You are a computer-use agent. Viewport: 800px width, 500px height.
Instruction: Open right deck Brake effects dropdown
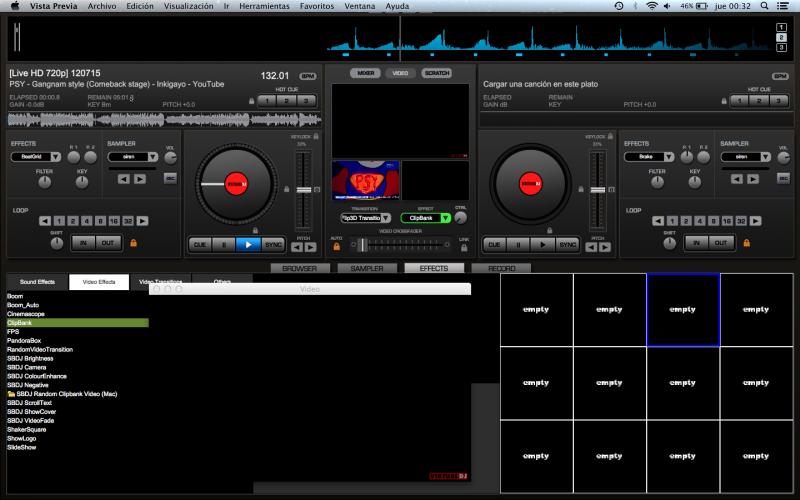pos(669,157)
